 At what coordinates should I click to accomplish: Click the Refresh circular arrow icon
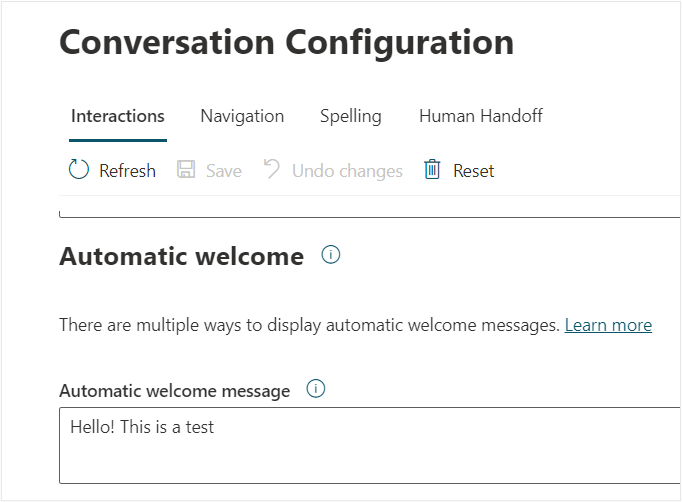pyautogui.click(x=79, y=170)
